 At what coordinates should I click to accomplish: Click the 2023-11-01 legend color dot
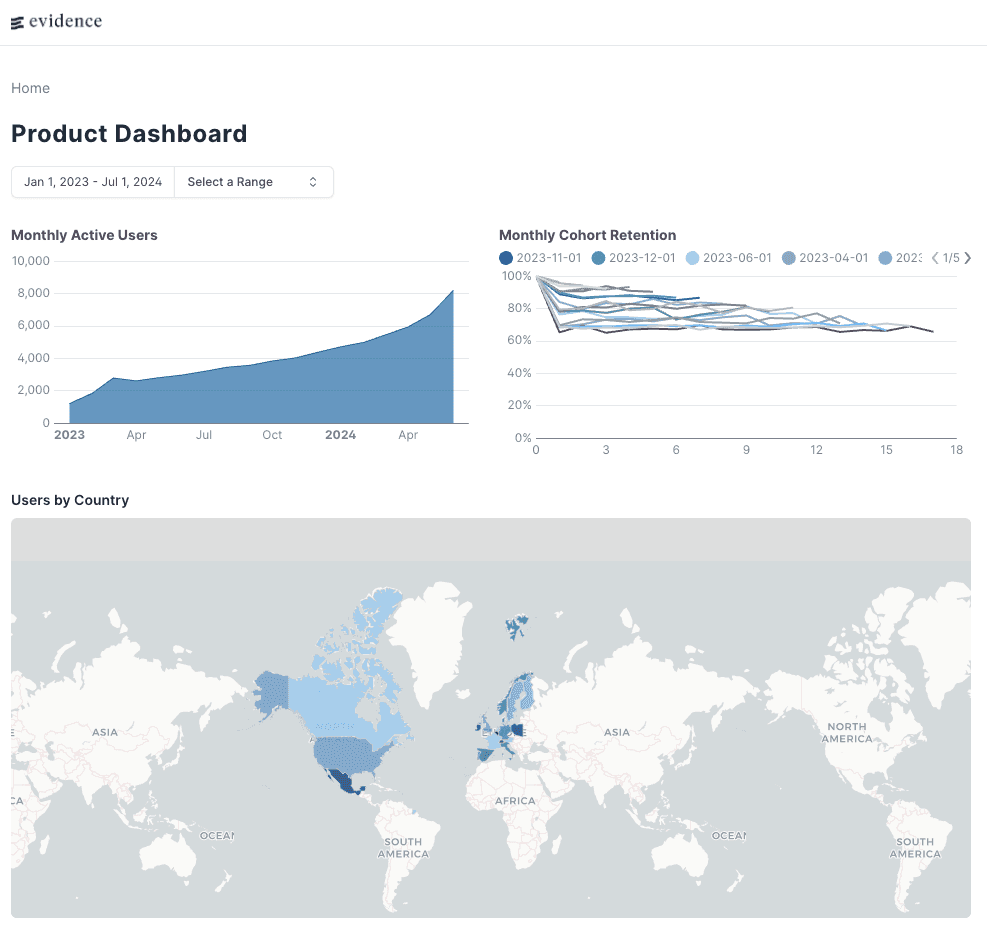coord(506,258)
